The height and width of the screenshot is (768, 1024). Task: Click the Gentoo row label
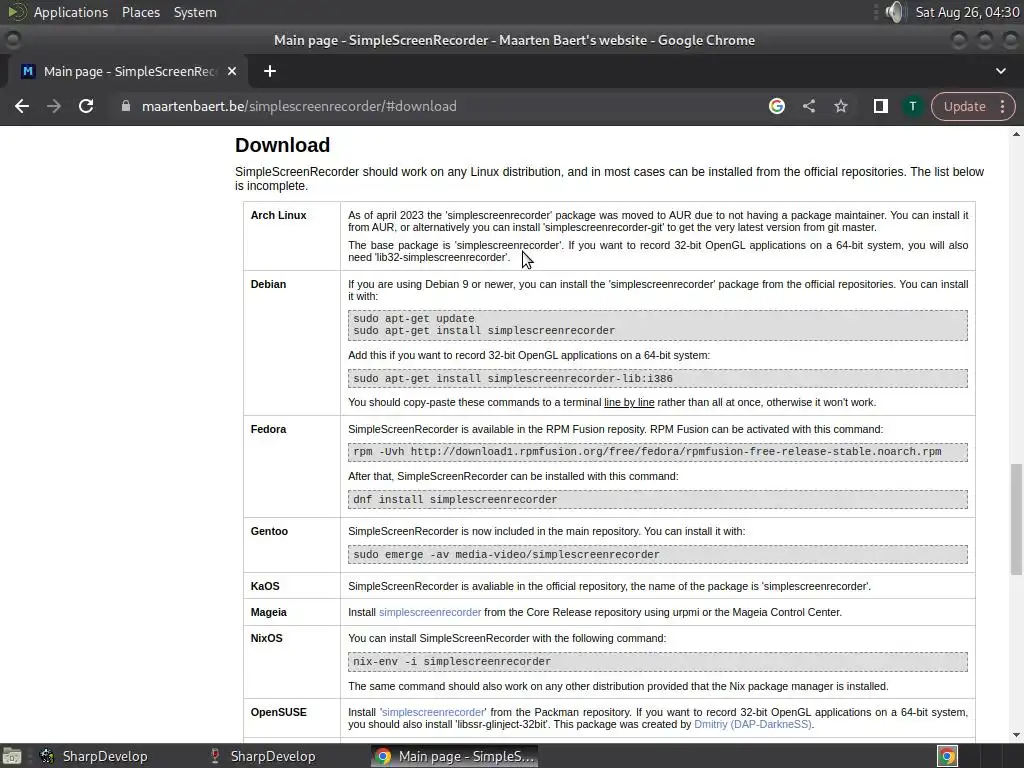[269, 531]
